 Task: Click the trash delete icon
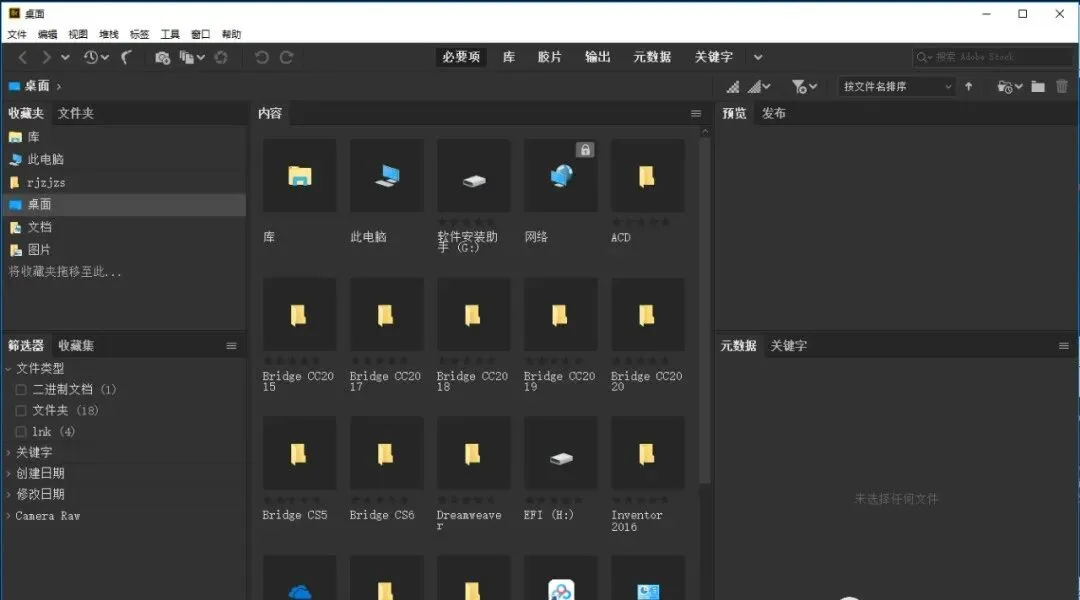click(x=1062, y=87)
